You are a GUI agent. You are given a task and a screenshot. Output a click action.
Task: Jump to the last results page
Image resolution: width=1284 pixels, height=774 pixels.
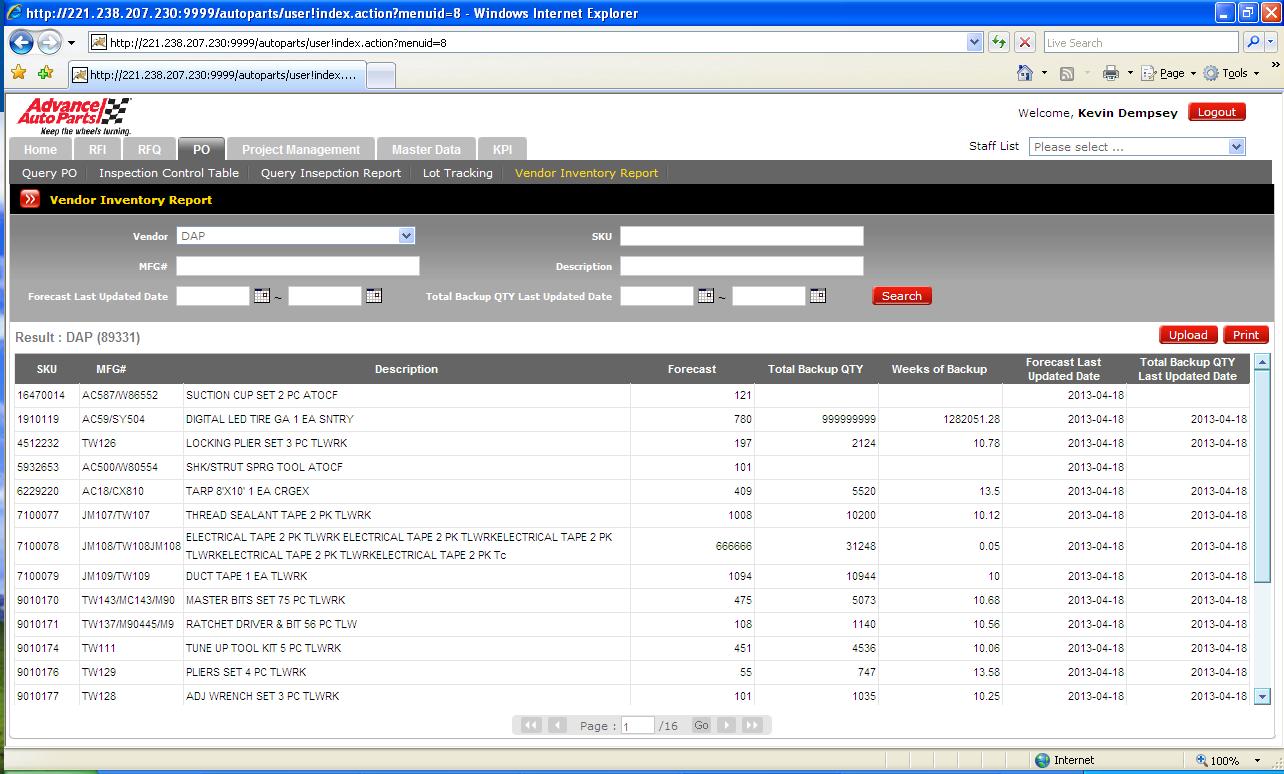click(x=752, y=725)
